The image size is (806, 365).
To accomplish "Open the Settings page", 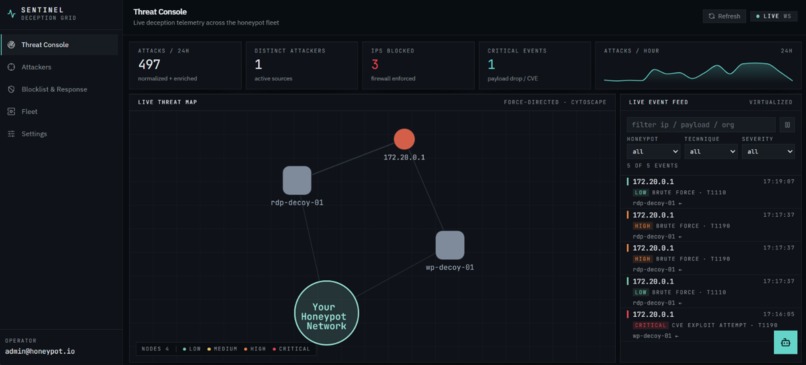I will (x=60, y=134).
